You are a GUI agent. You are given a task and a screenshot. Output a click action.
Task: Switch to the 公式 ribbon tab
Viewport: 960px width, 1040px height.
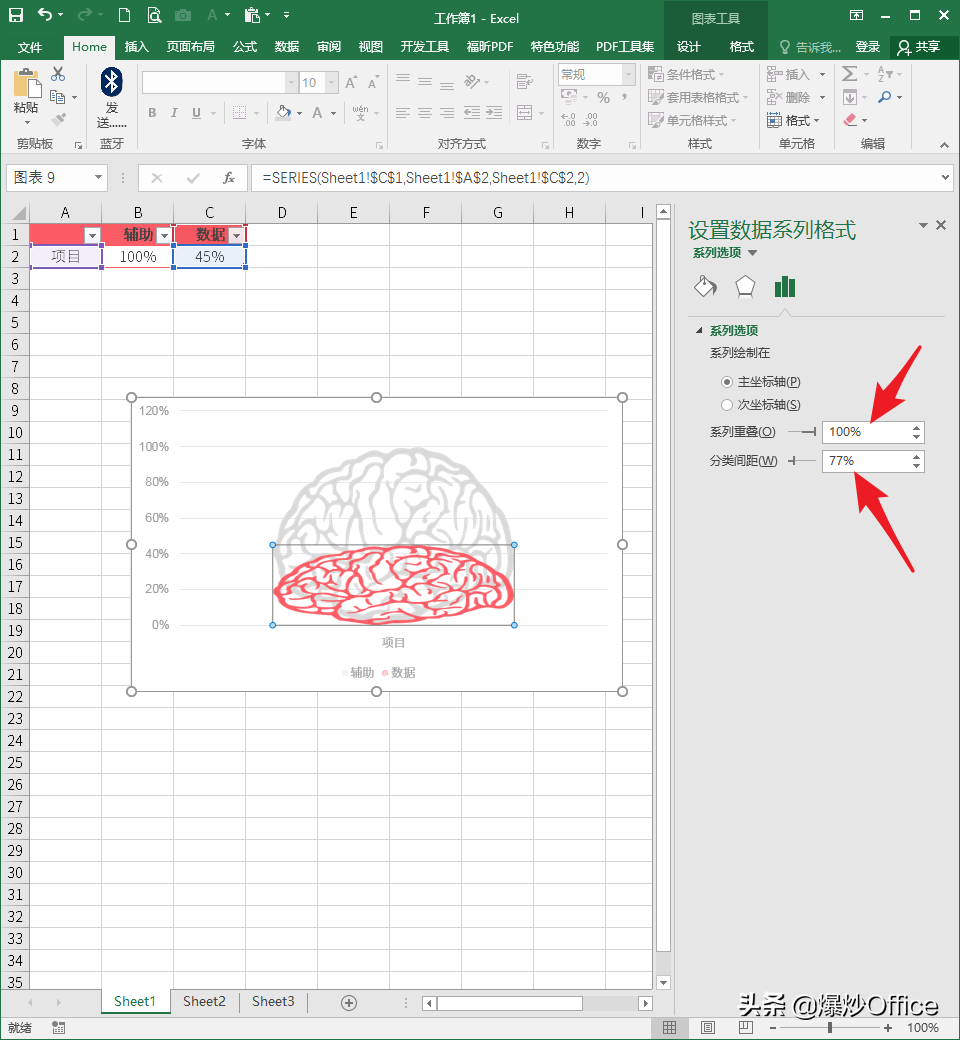coord(245,46)
